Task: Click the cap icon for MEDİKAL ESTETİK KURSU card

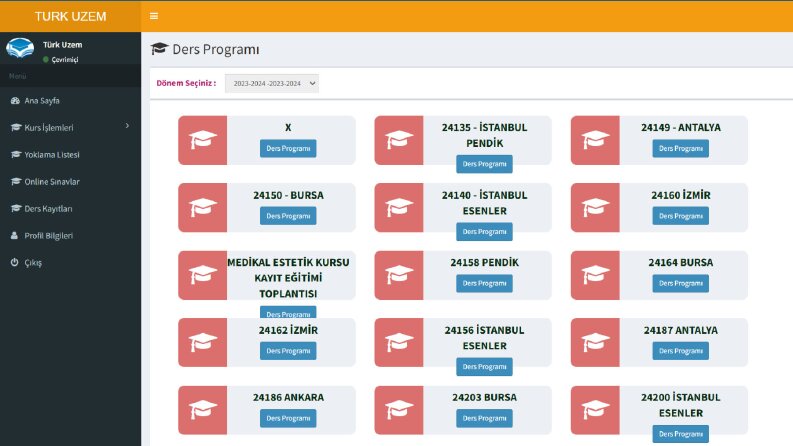Action: pyautogui.click(x=202, y=275)
